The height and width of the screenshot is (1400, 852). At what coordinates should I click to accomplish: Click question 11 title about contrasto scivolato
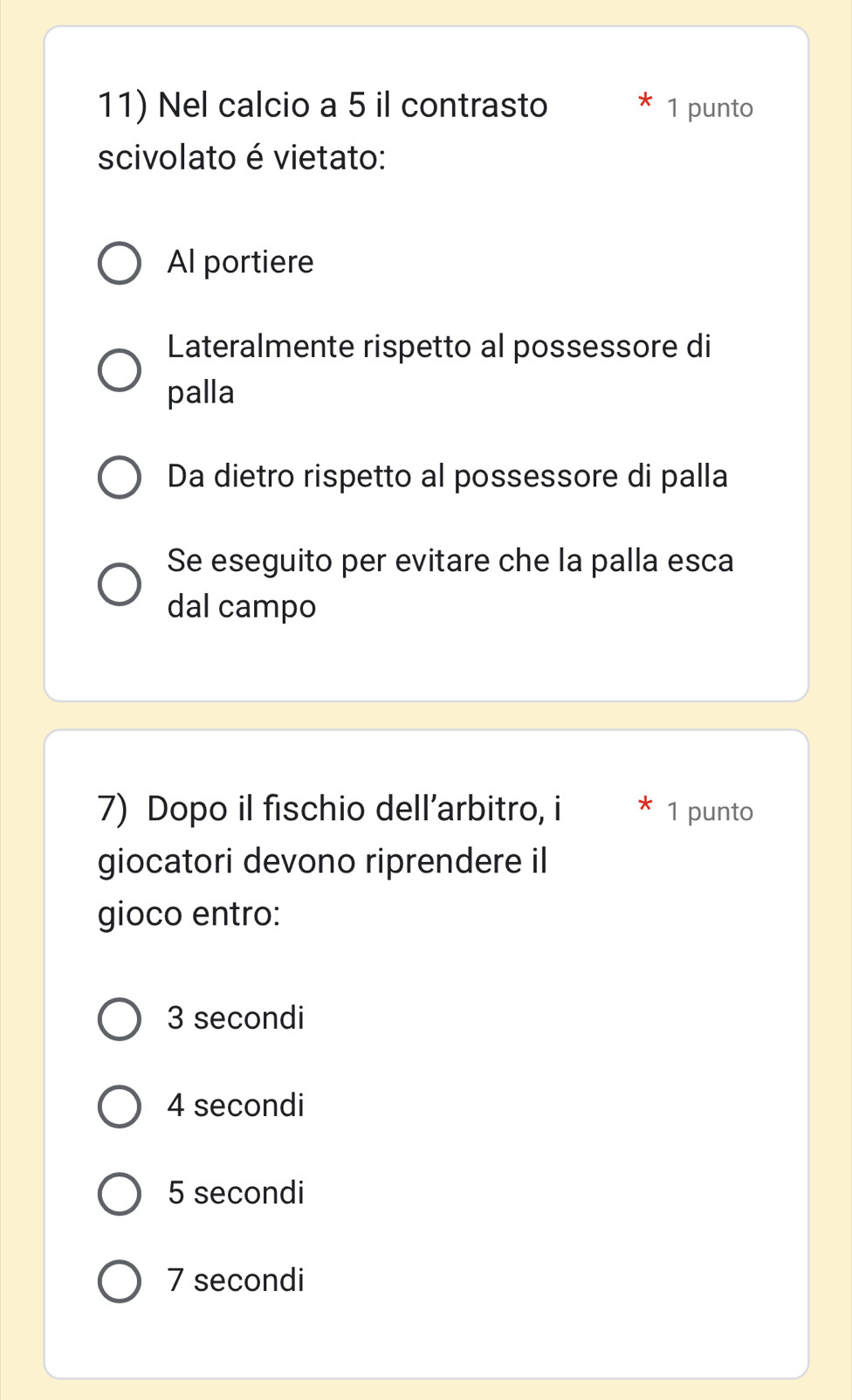[323, 131]
